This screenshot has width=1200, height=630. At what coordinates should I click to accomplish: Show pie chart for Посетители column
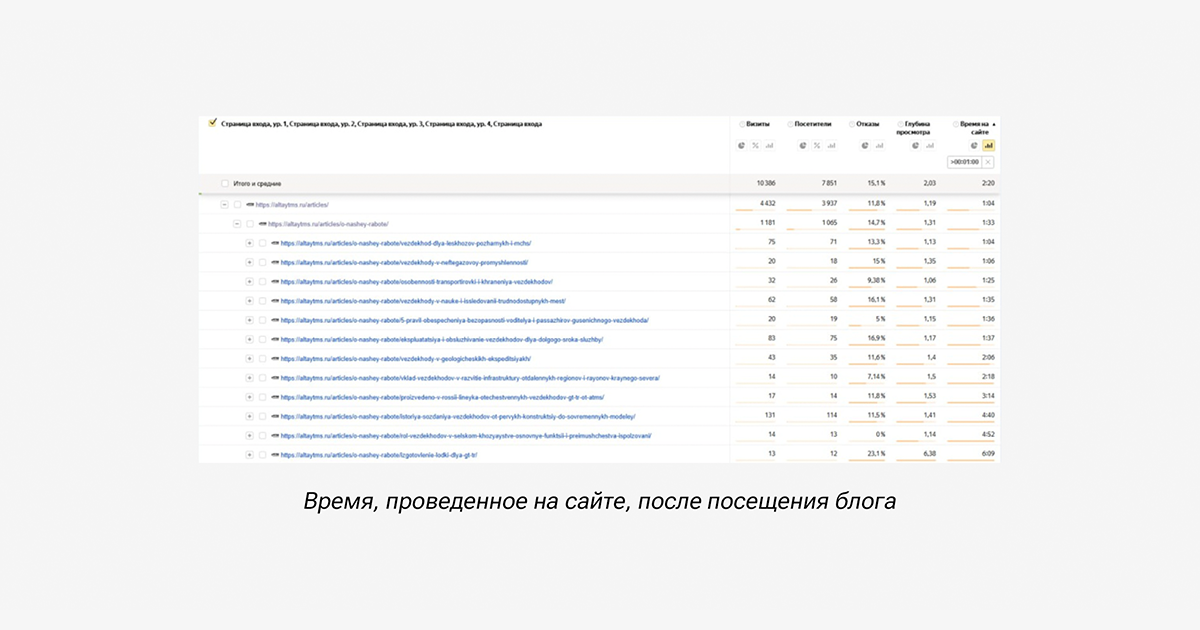coord(803,145)
